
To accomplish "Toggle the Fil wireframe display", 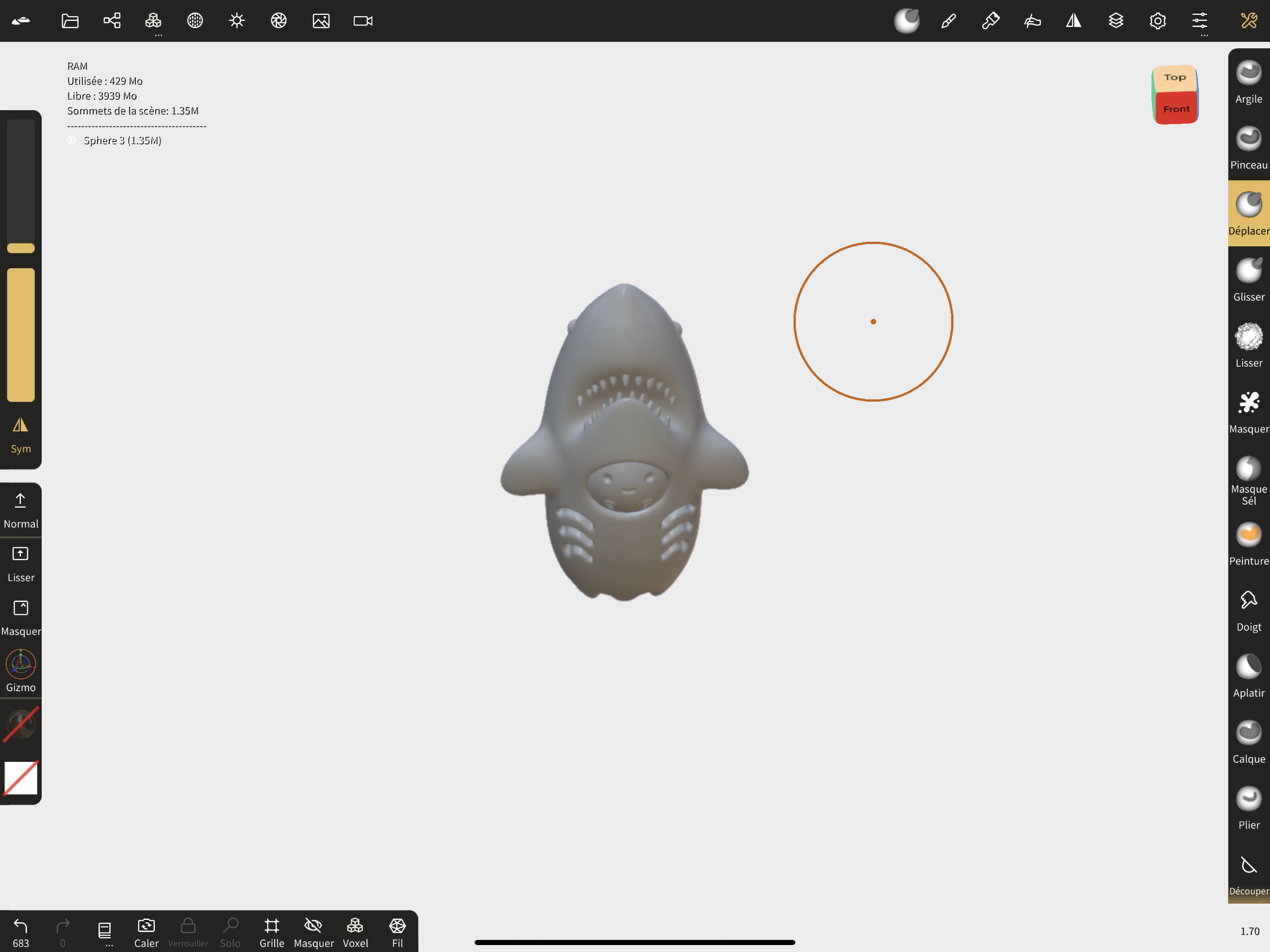I will pyautogui.click(x=397, y=932).
